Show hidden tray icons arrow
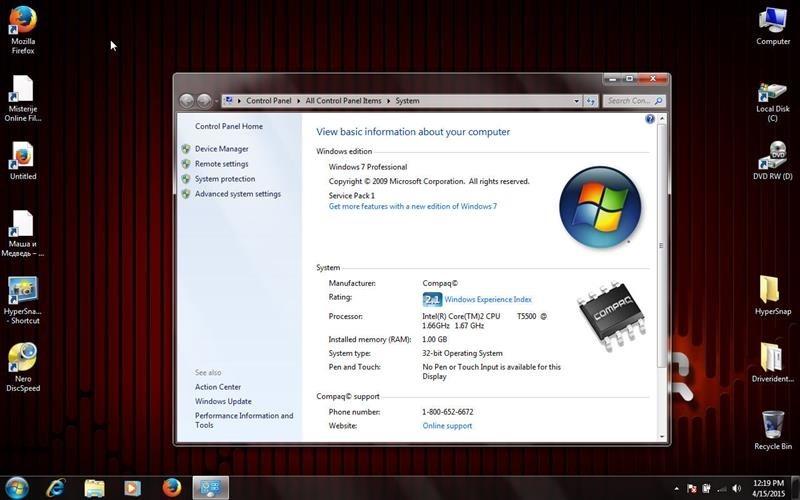 point(677,489)
